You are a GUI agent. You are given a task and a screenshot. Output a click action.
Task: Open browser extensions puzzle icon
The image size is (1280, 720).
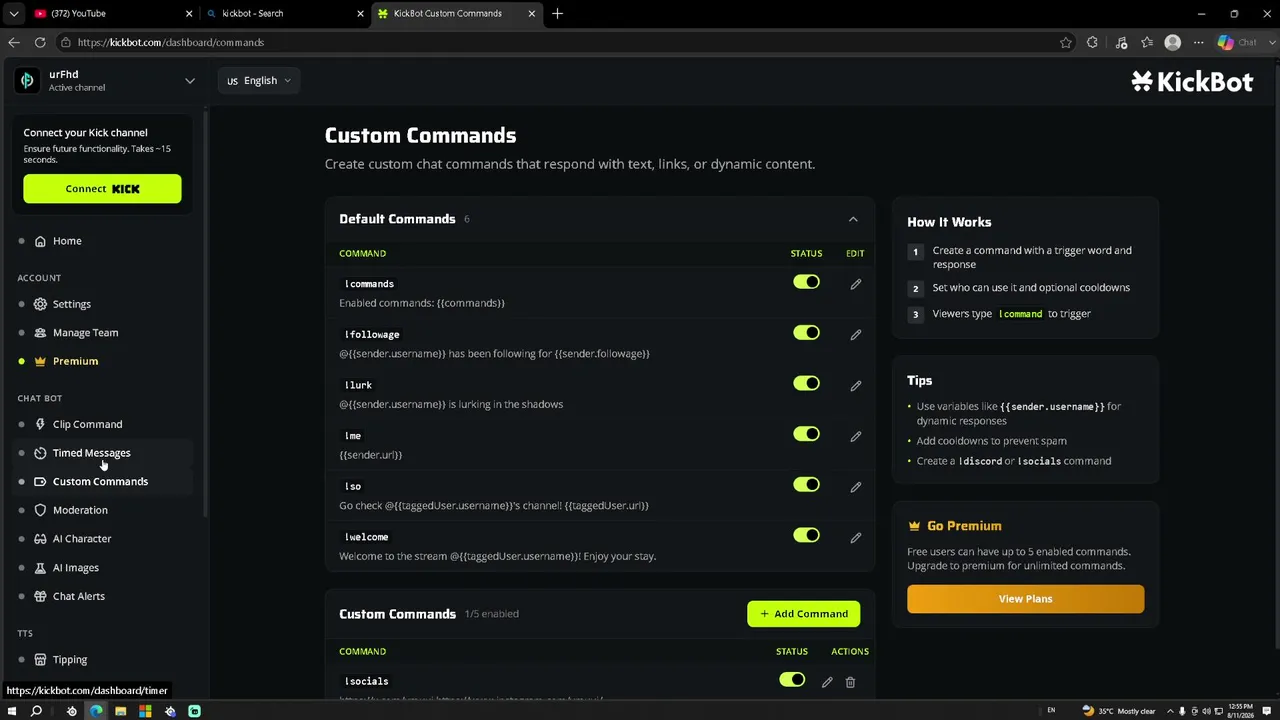click(1092, 42)
